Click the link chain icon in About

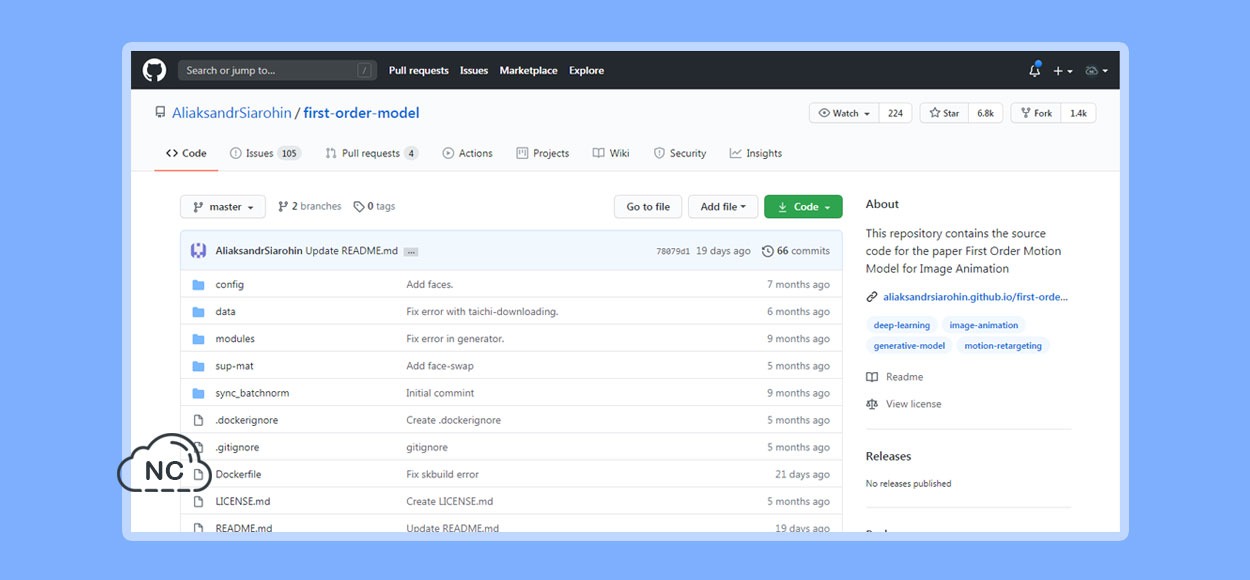872,297
